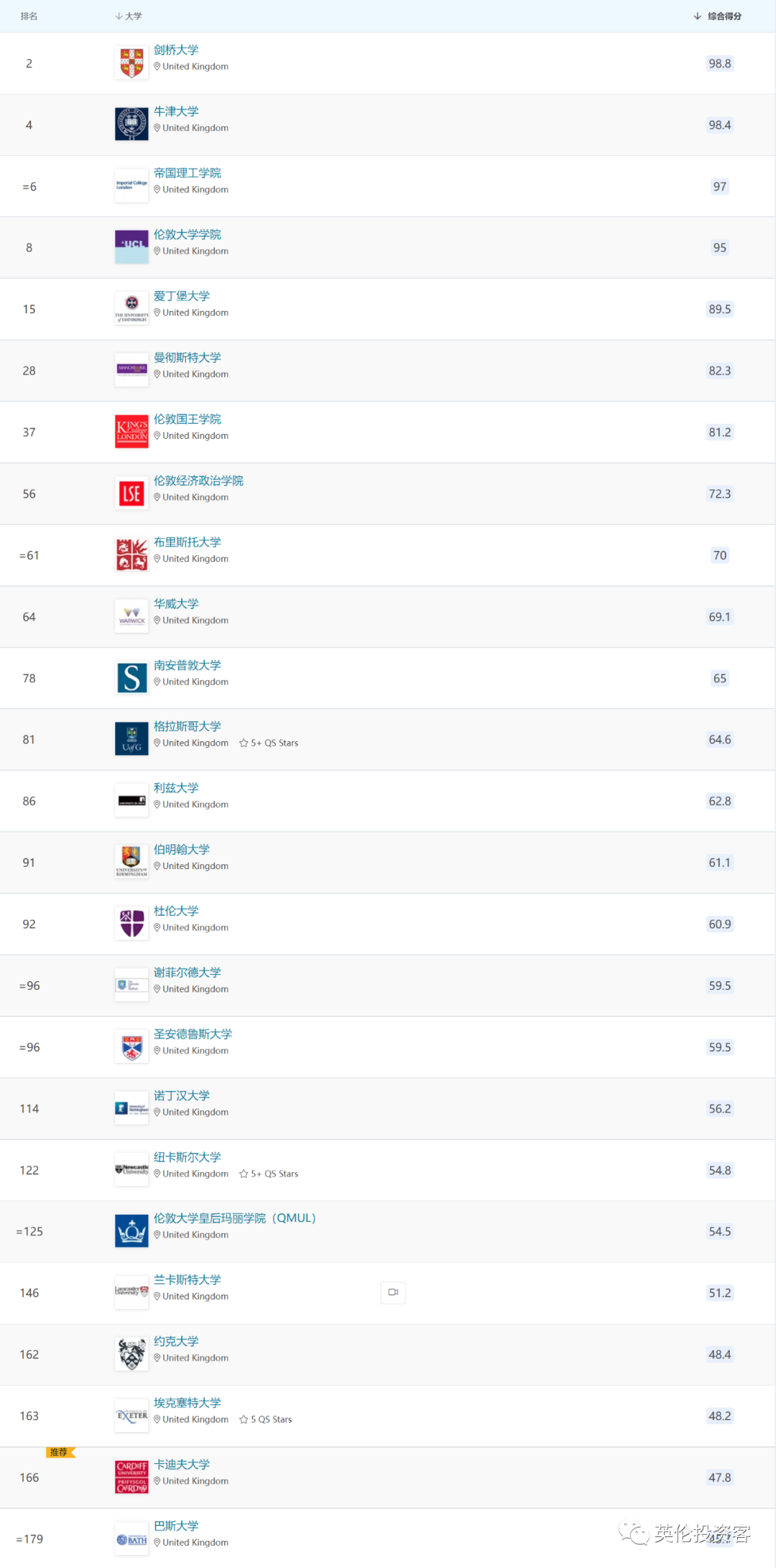776x1568 pixels.
Task: Sort by 综合得分 column header arrow
Action: click(697, 16)
